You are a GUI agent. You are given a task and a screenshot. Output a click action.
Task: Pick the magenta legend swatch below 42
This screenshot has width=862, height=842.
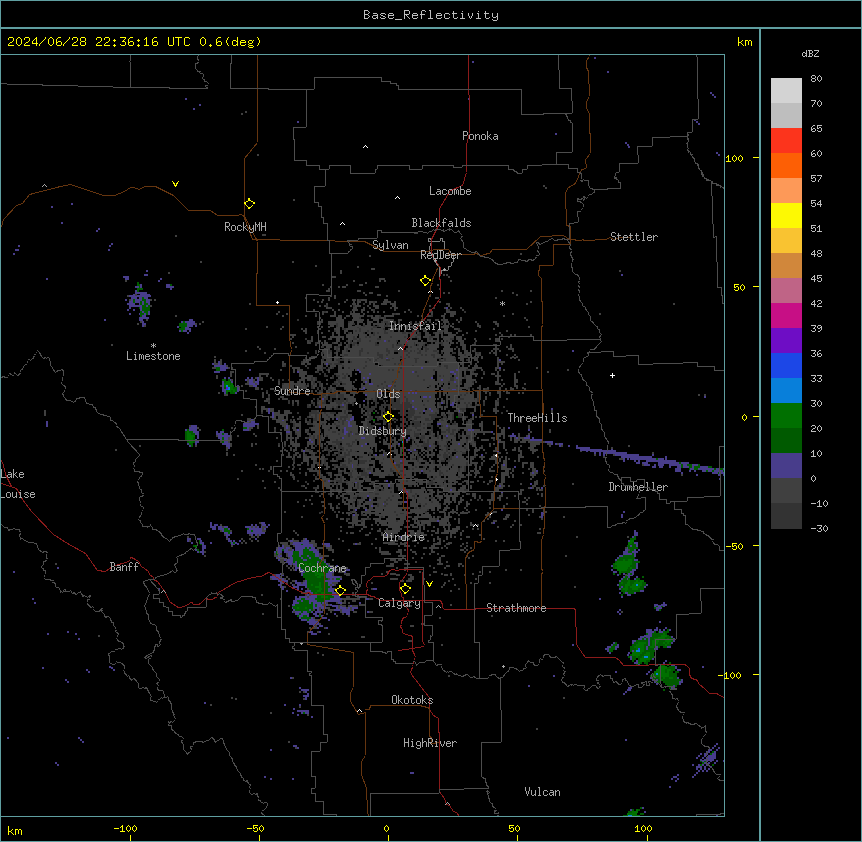coord(786,315)
